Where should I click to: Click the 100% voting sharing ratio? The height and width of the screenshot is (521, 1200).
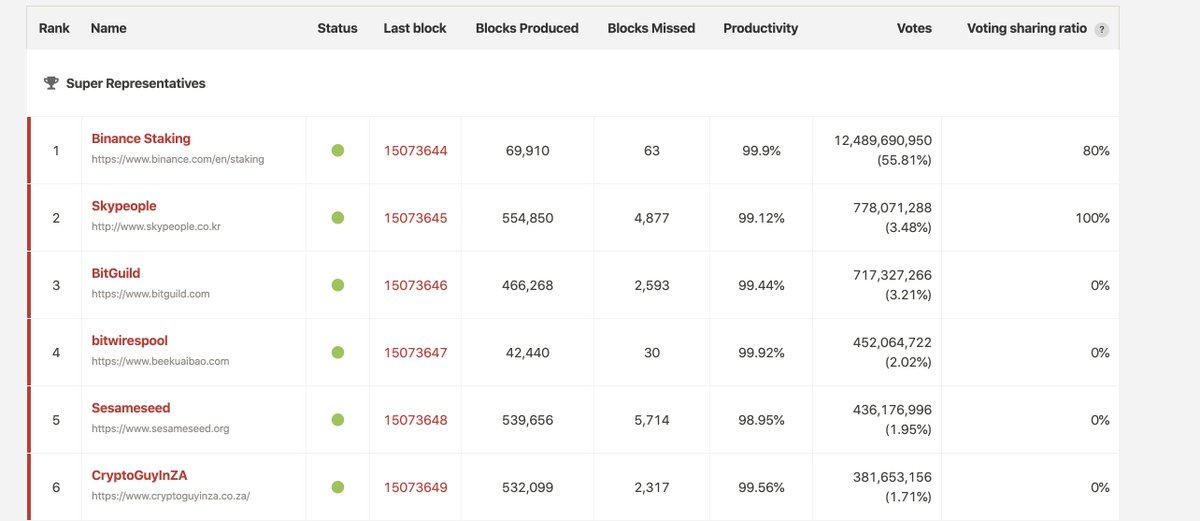(1092, 218)
